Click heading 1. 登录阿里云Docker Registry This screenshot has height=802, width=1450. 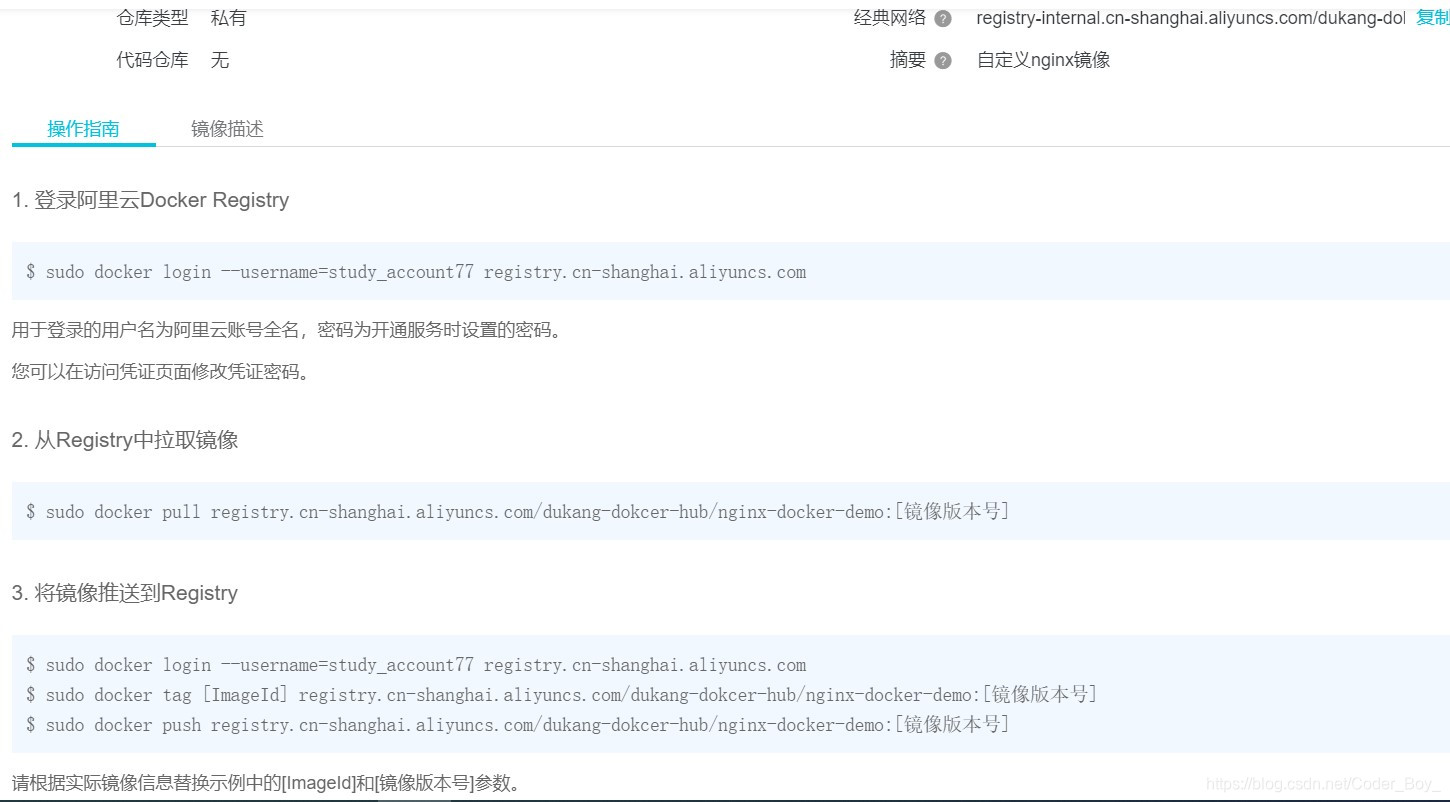click(150, 200)
